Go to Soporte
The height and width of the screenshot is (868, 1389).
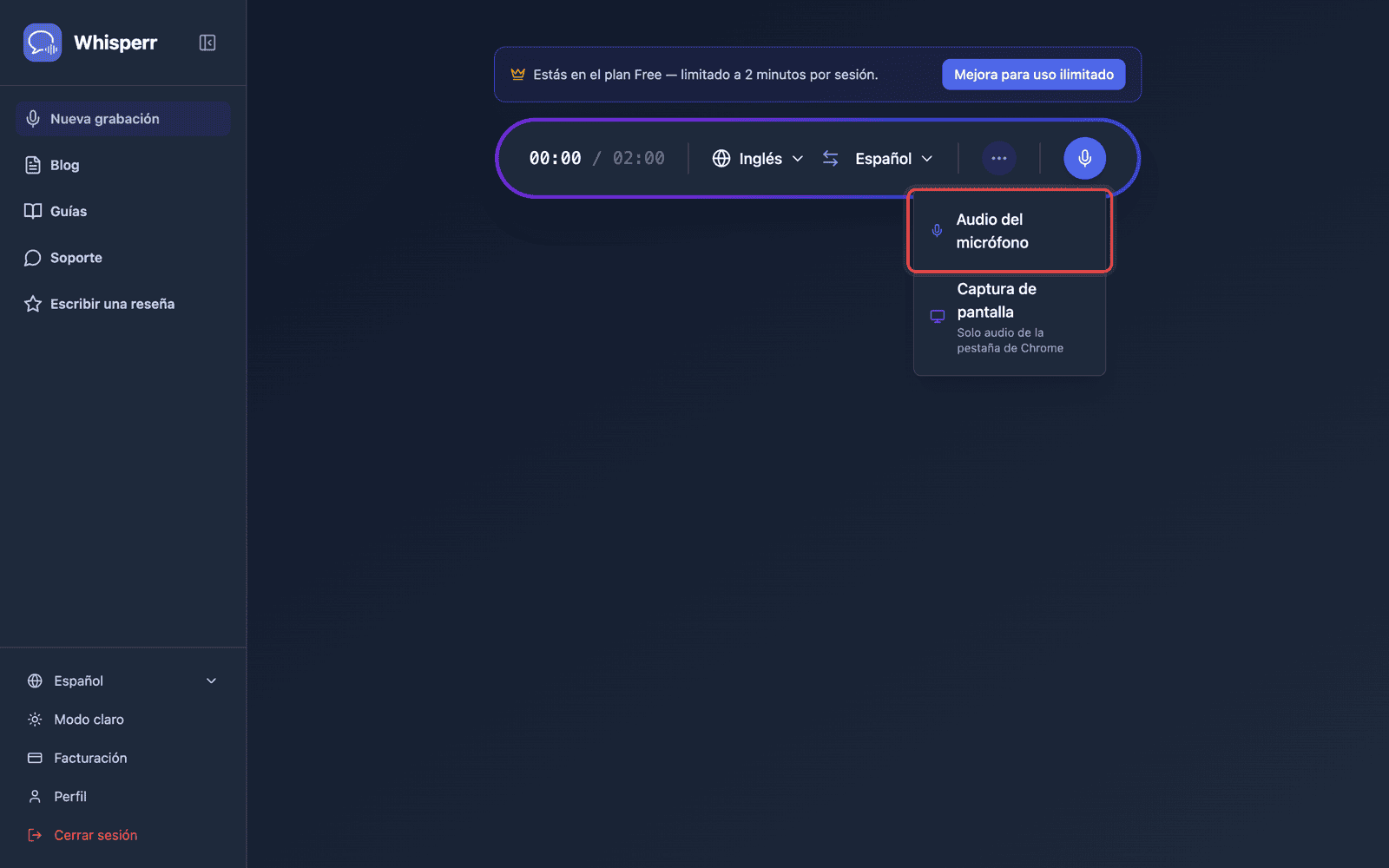(122, 258)
